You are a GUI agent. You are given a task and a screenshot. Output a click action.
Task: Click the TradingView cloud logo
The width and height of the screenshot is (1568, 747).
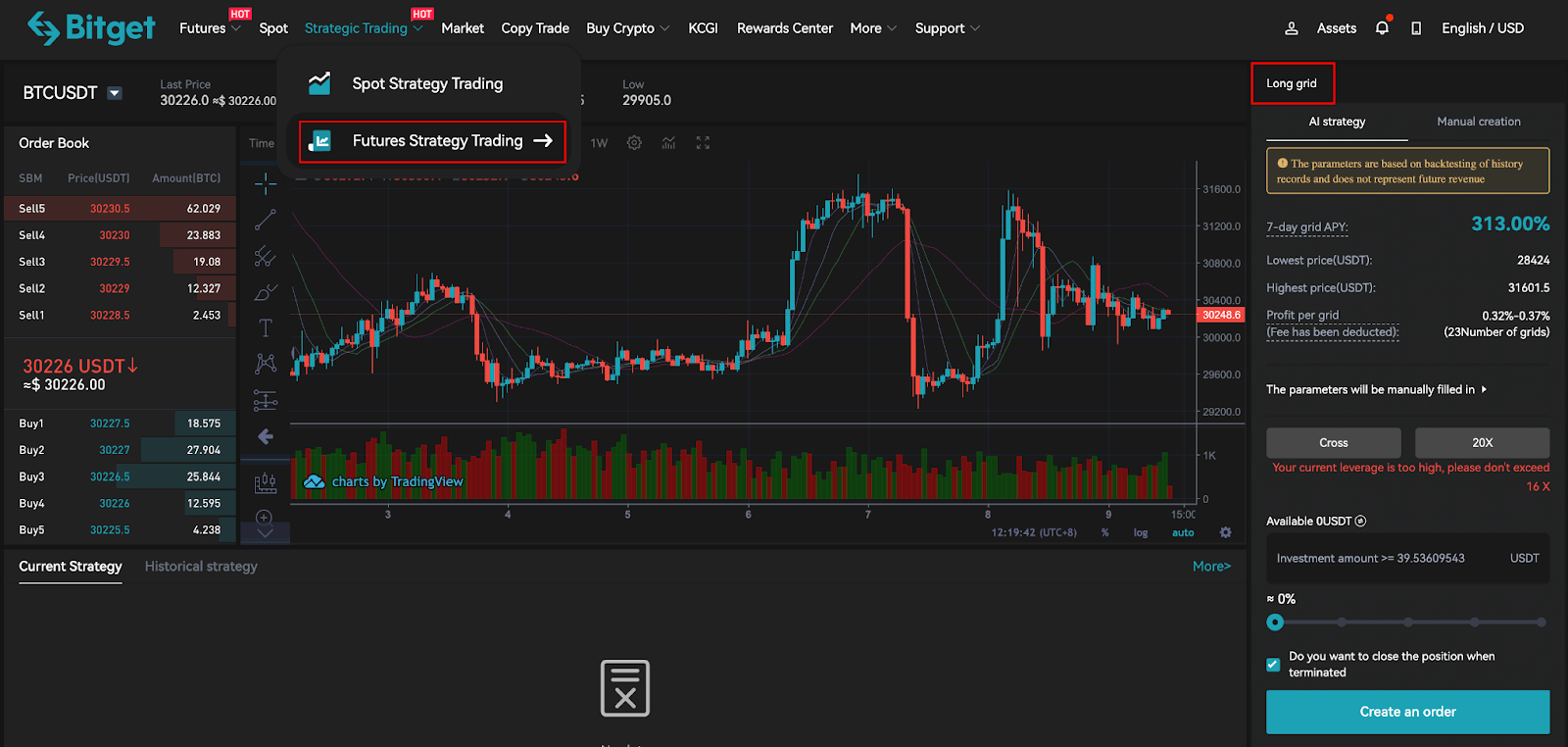(x=314, y=481)
